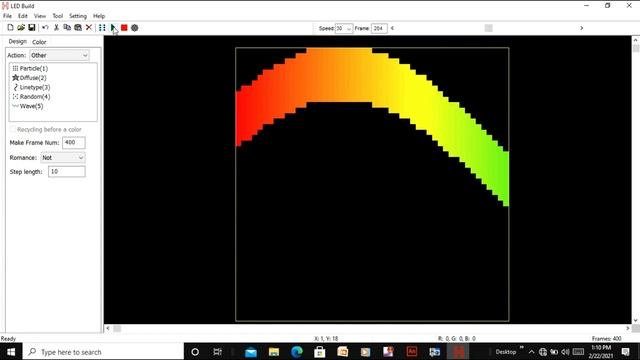Open Microsoft Edge from taskbar
This screenshot has height=360, width=640.
click(297, 352)
